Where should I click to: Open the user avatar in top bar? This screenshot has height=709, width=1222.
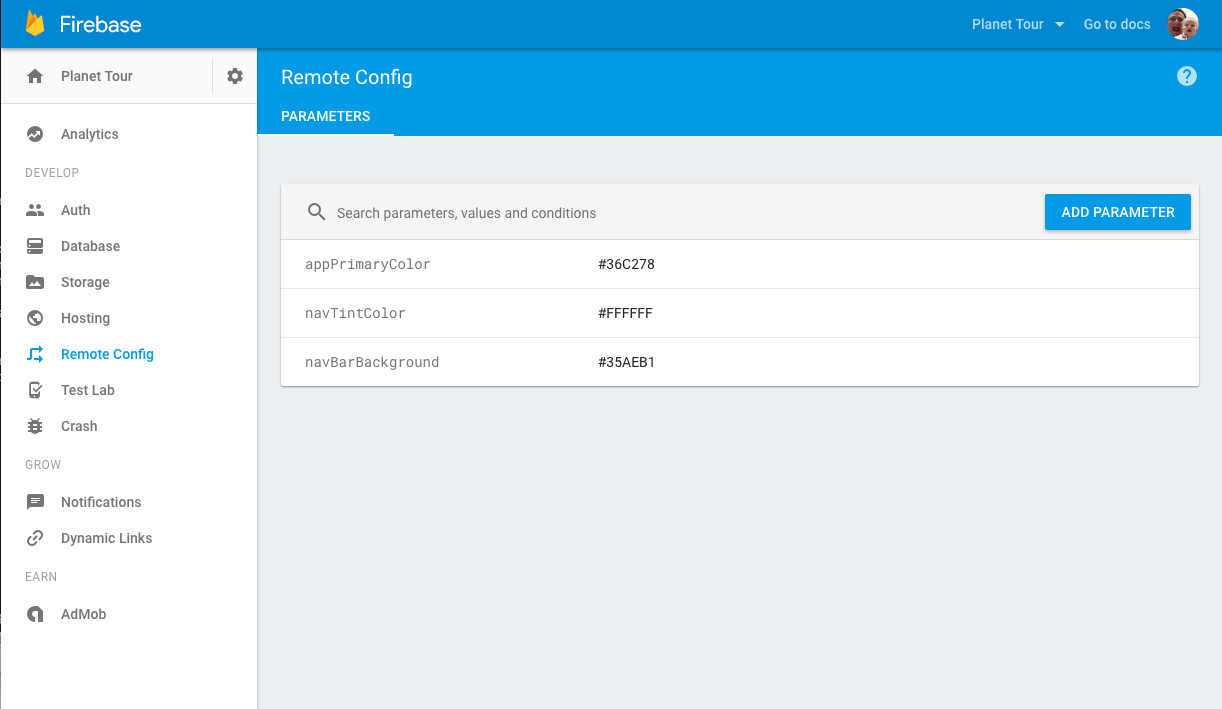[1183, 24]
